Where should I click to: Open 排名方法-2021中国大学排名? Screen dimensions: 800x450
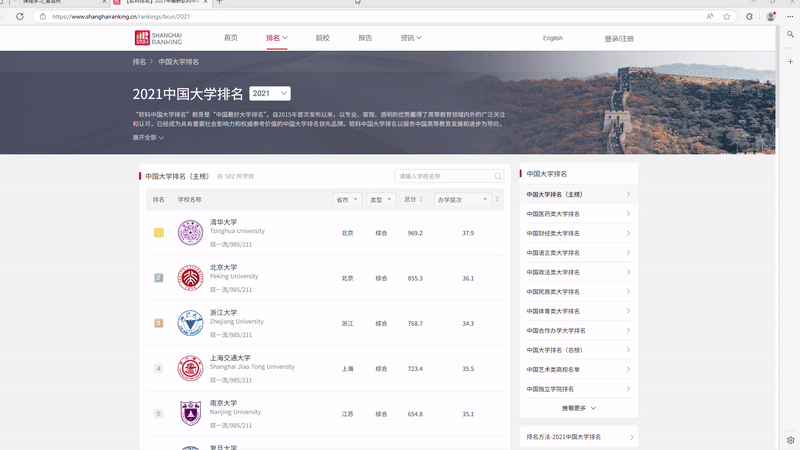(579, 437)
